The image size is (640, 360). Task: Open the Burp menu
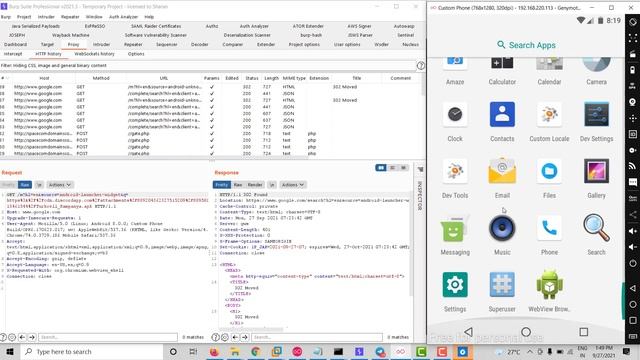point(6,17)
